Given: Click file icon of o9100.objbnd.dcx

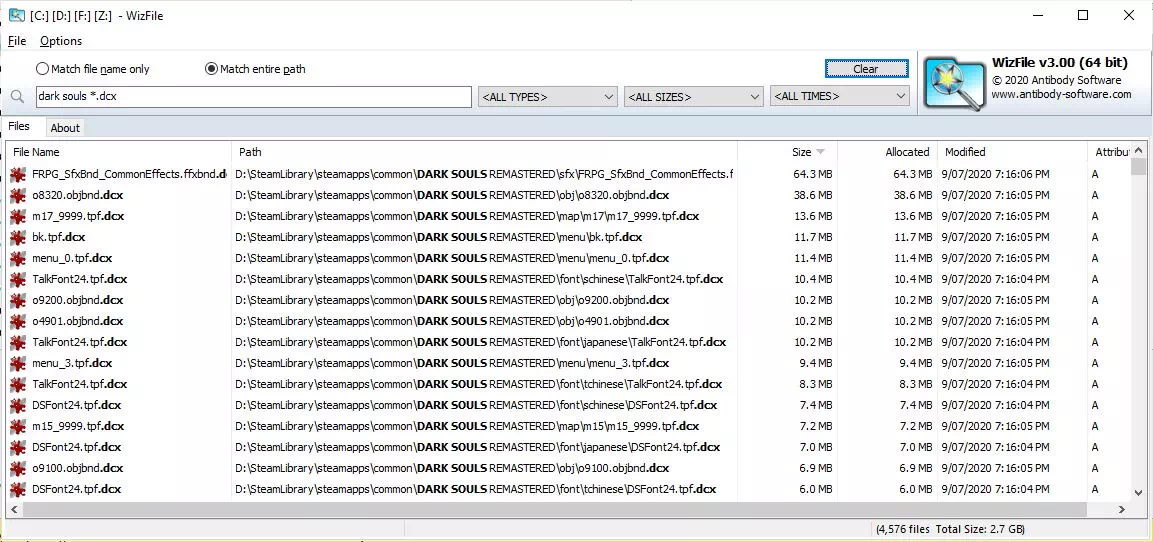Looking at the screenshot, I should click(x=18, y=468).
